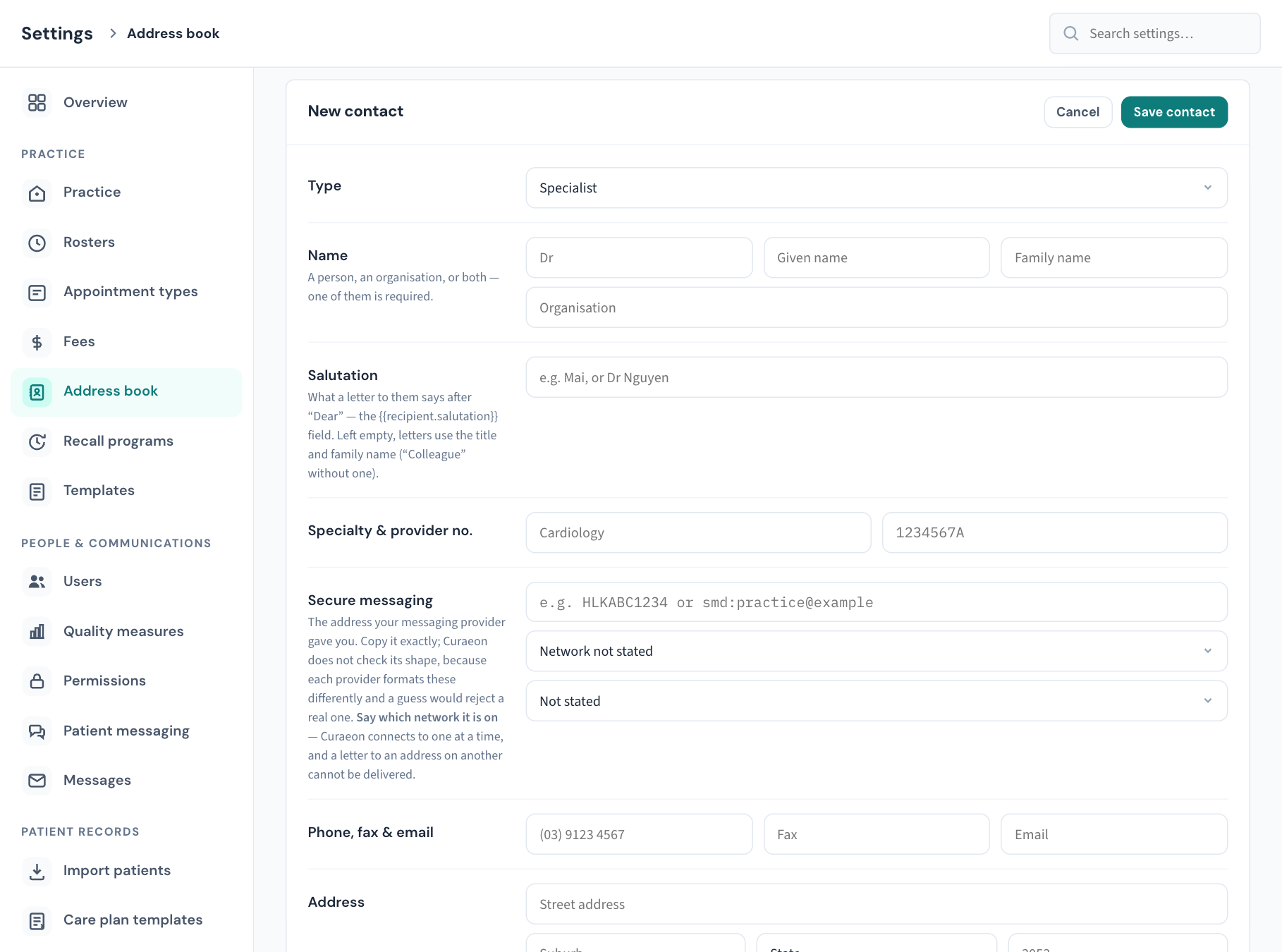Click the Care plan templates icon

[37, 920]
